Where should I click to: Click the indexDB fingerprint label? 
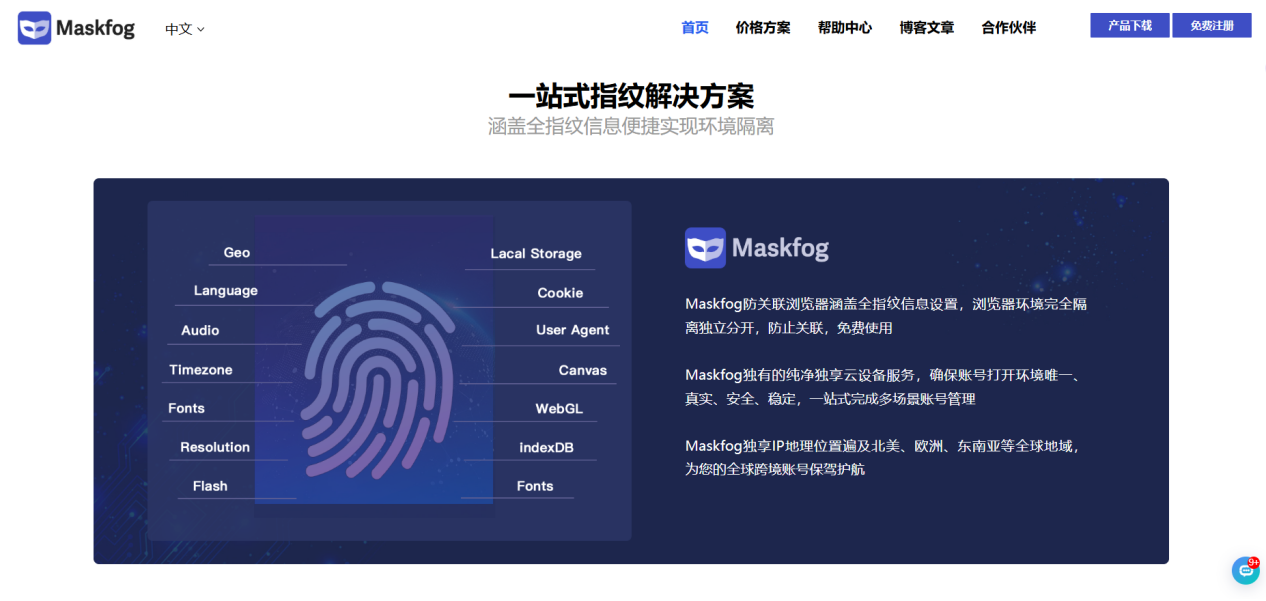point(546,448)
